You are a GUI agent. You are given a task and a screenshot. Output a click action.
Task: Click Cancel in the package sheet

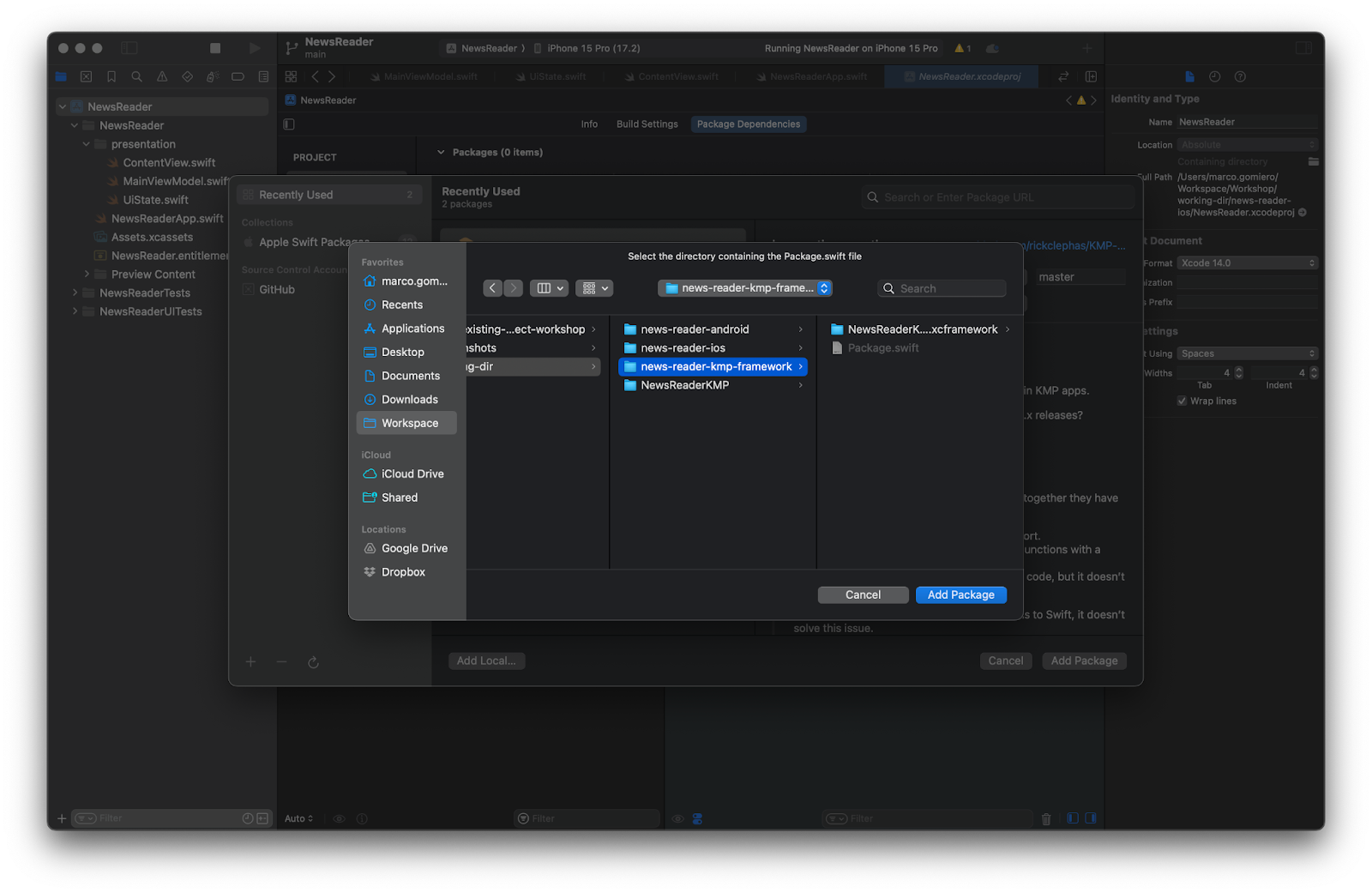click(1005, 661)
